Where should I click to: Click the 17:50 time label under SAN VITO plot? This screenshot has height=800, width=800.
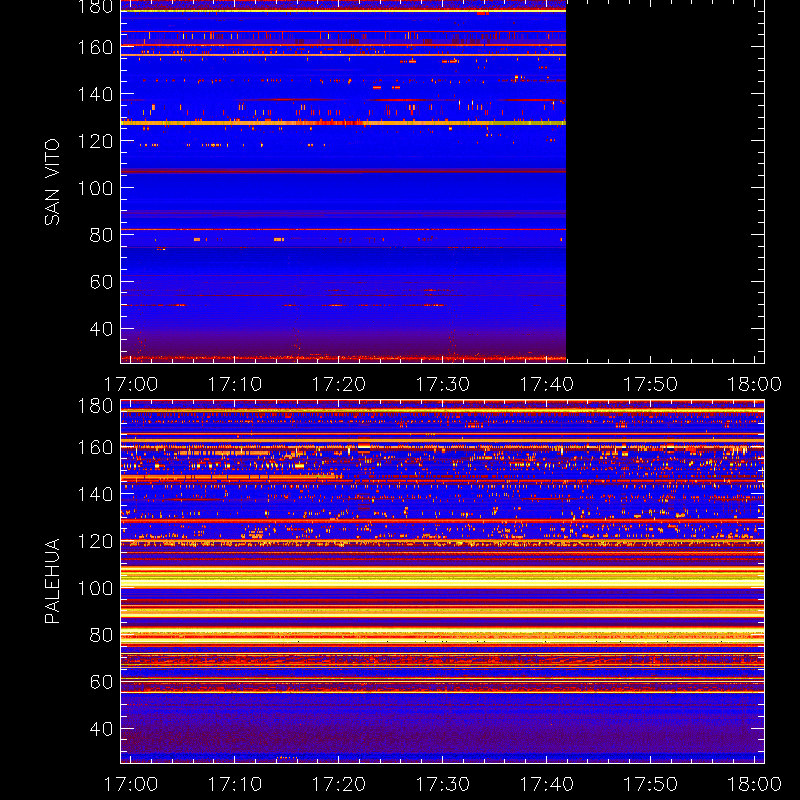(651, 384)
